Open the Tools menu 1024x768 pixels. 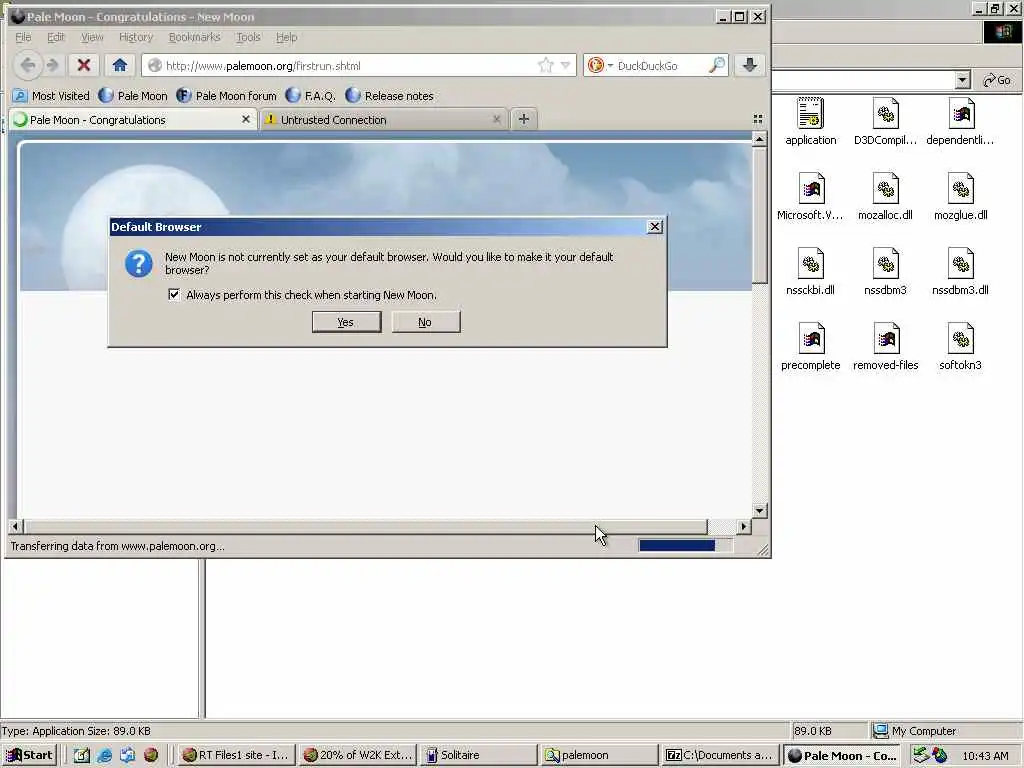coord(248,37)
